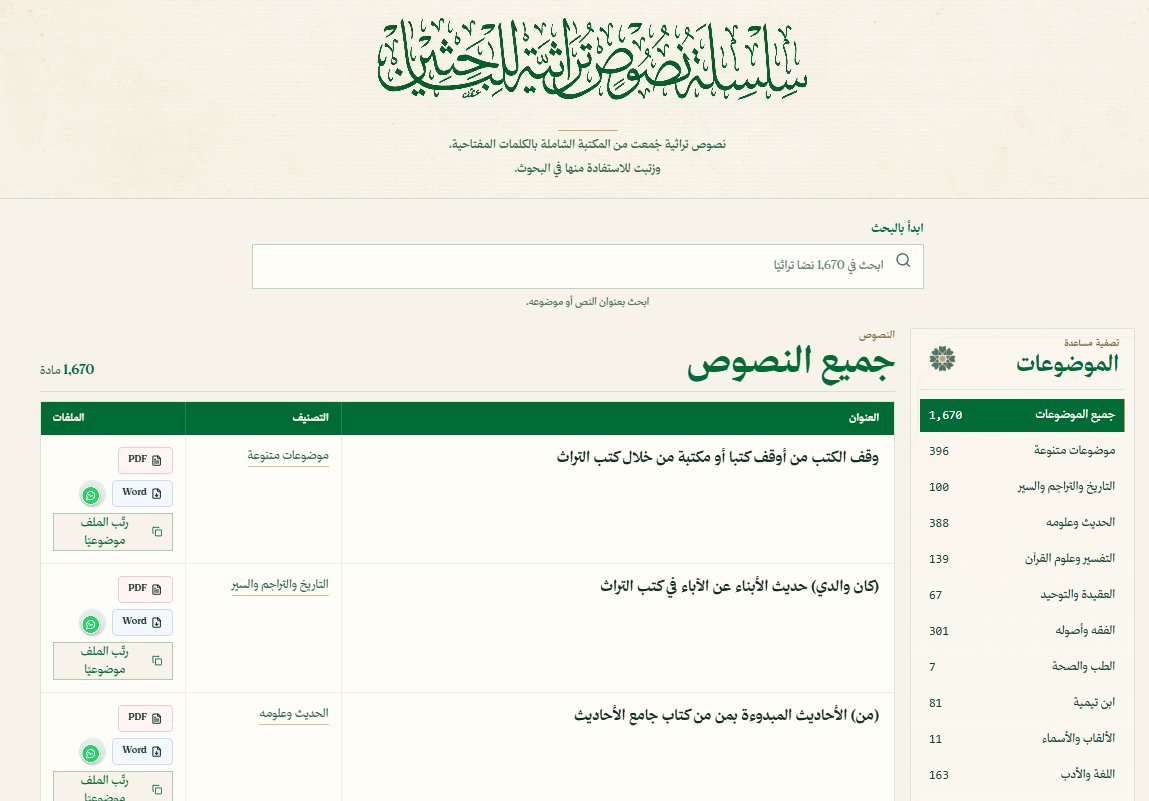Viewport: 1149px width, 801px height.
Task: Open title (من) الأحاديث المبدوءة بمن
Action: click(x=726, y=715)
